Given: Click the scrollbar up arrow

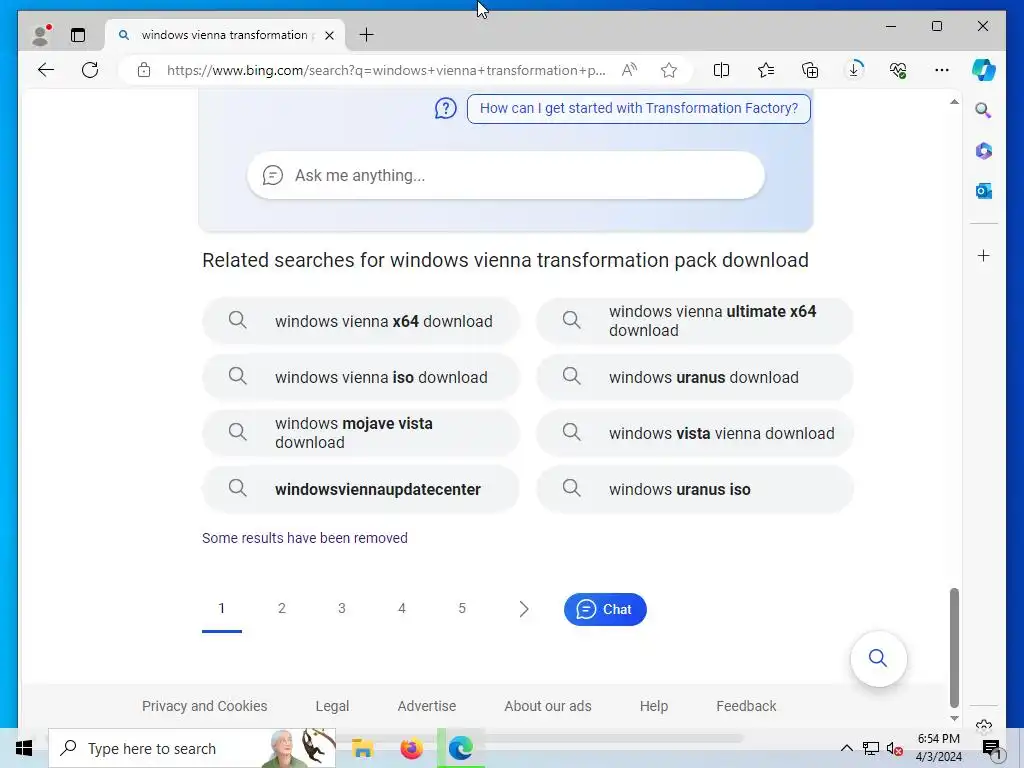Looking at the screenshot, I should tap(954, 102).
